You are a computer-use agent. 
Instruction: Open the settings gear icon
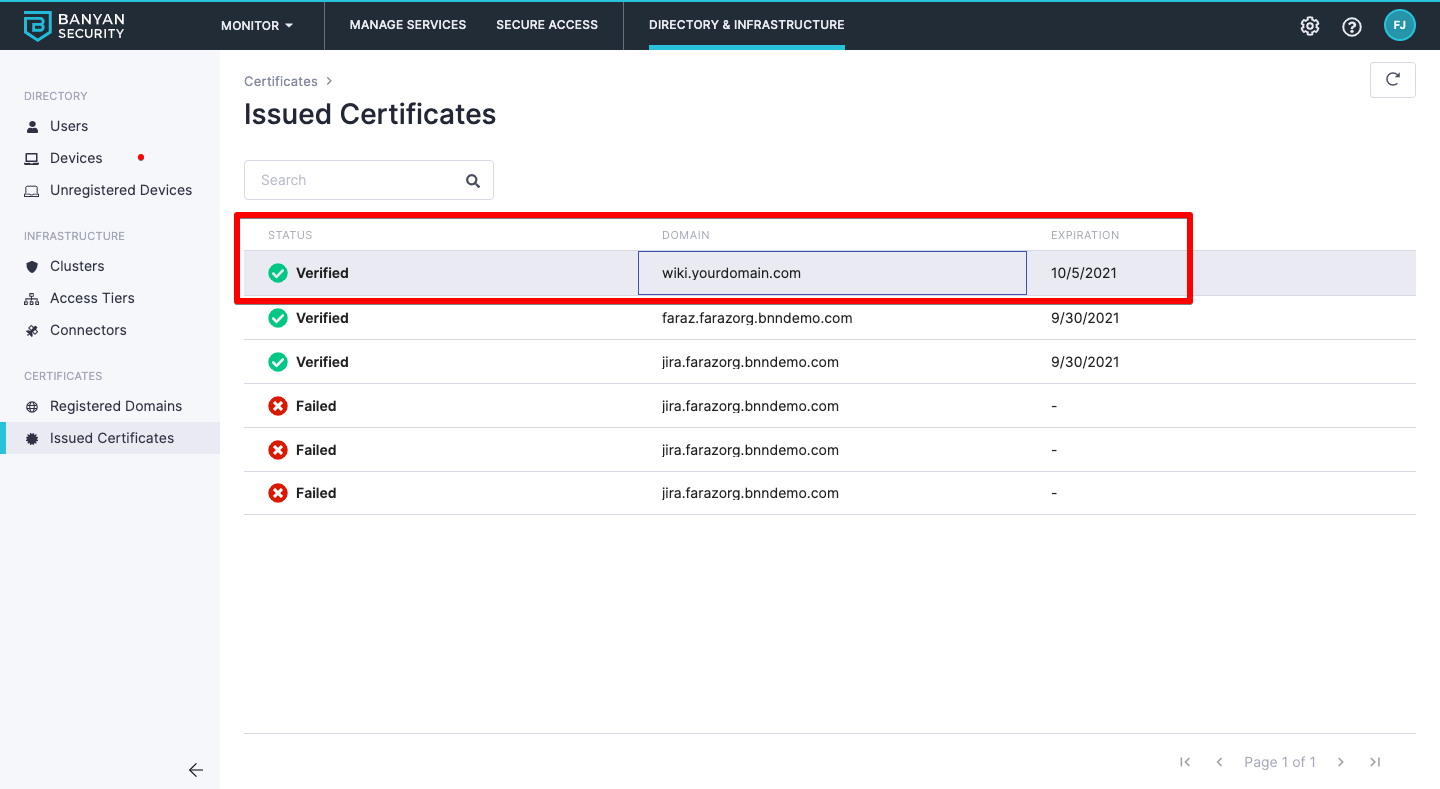[1309, 26]
